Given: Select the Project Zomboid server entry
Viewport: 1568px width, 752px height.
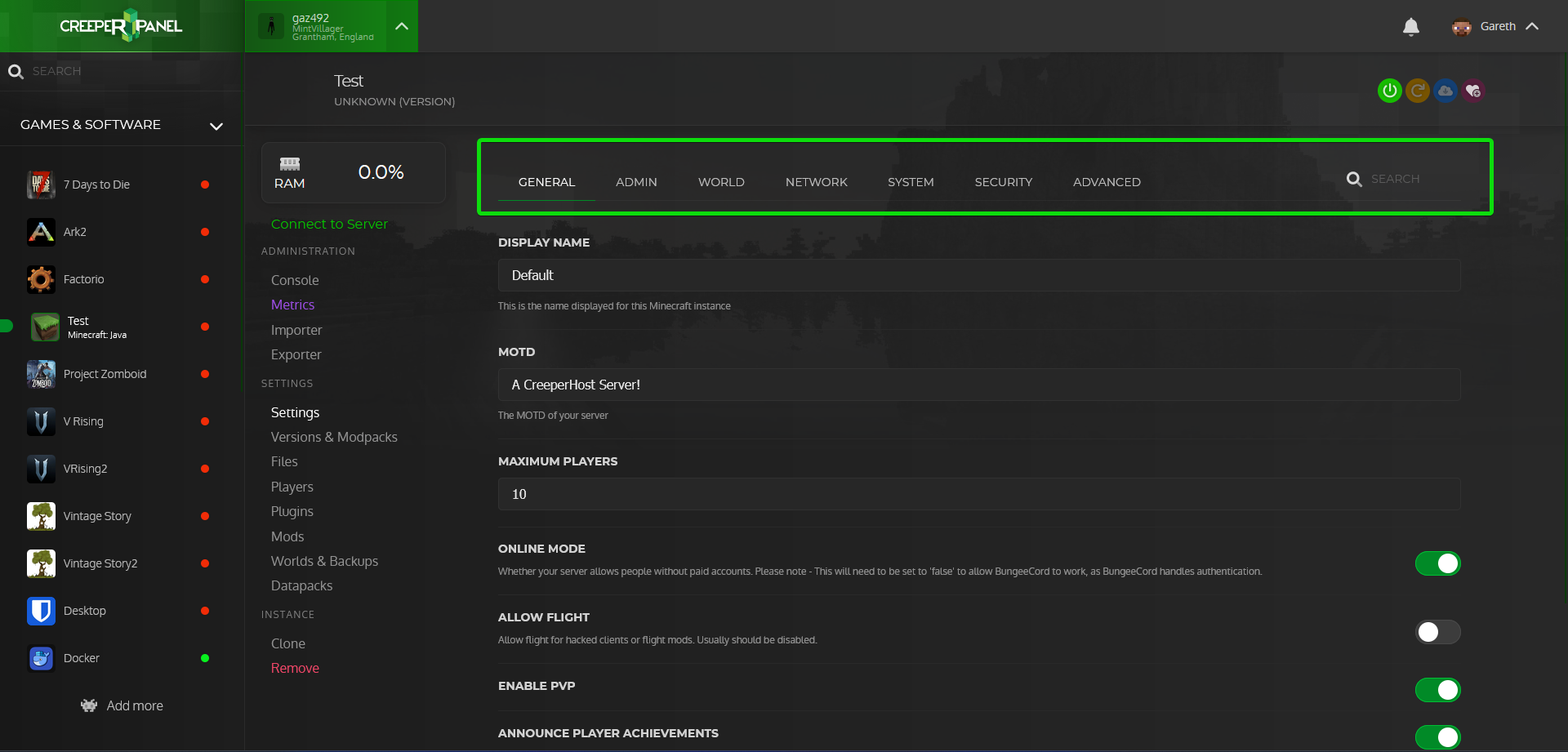Looking at the screenshot, I should pyautogui.click(x=121, y=374).
